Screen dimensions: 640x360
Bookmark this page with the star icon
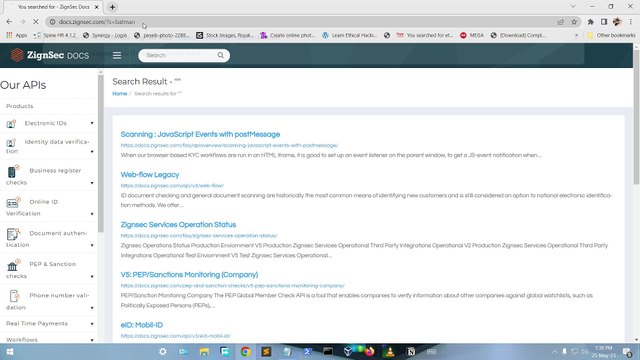point(574,22)
